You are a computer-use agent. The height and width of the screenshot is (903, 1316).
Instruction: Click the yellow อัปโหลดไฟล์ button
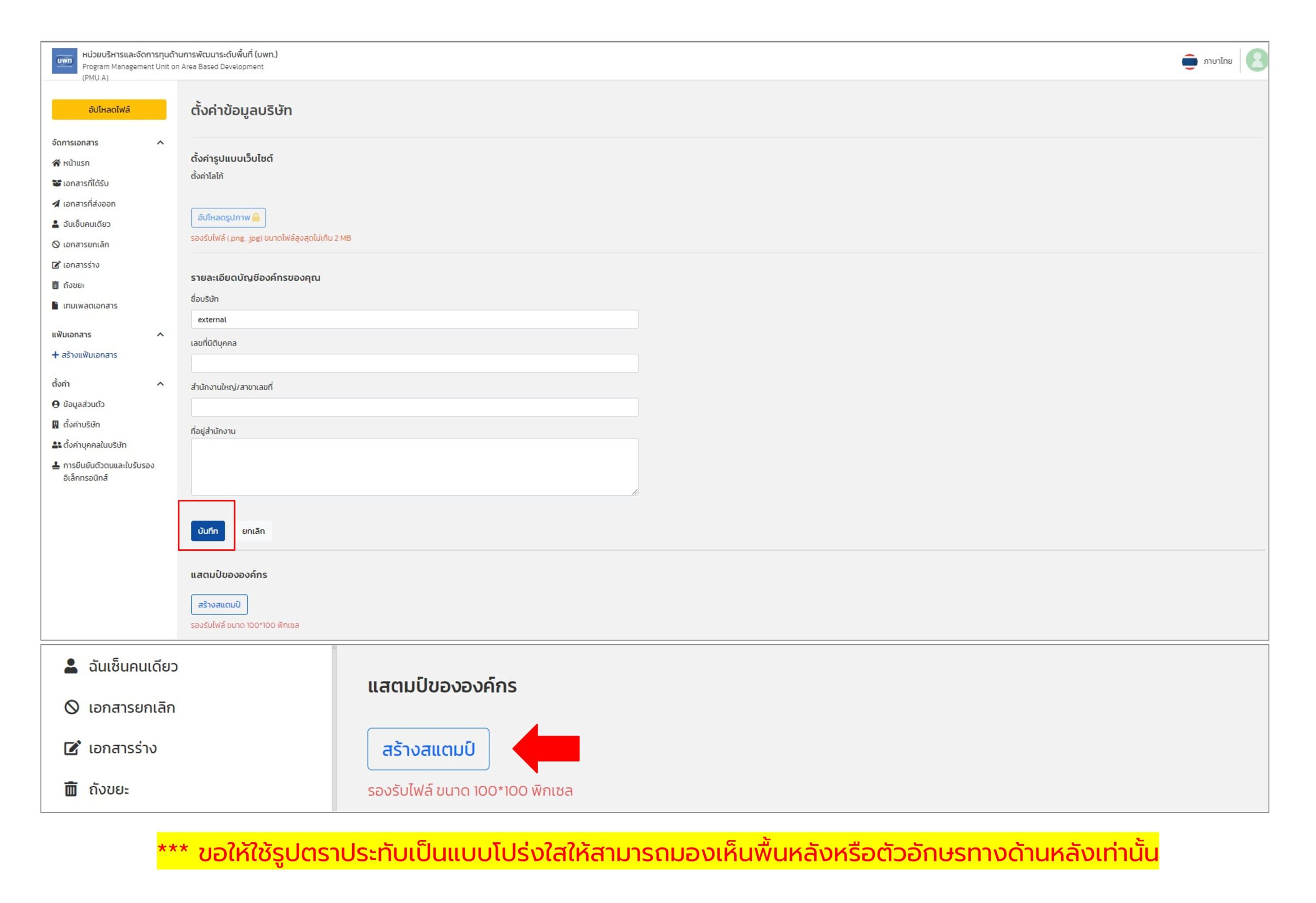(109, 110)
